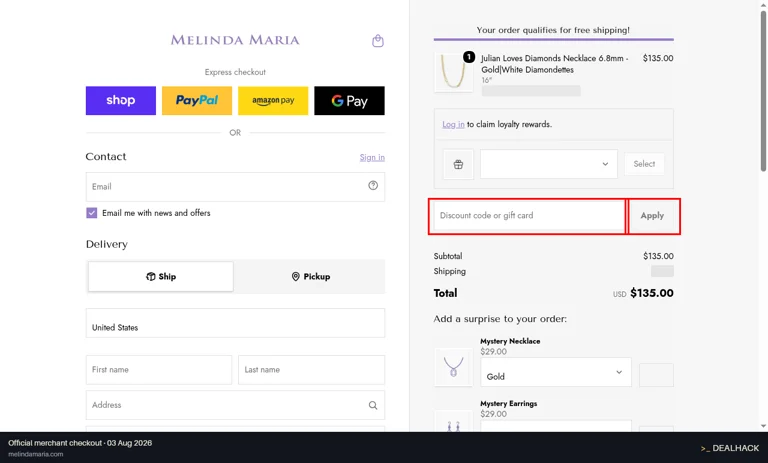Focus the Address input field

pos(235,405)
